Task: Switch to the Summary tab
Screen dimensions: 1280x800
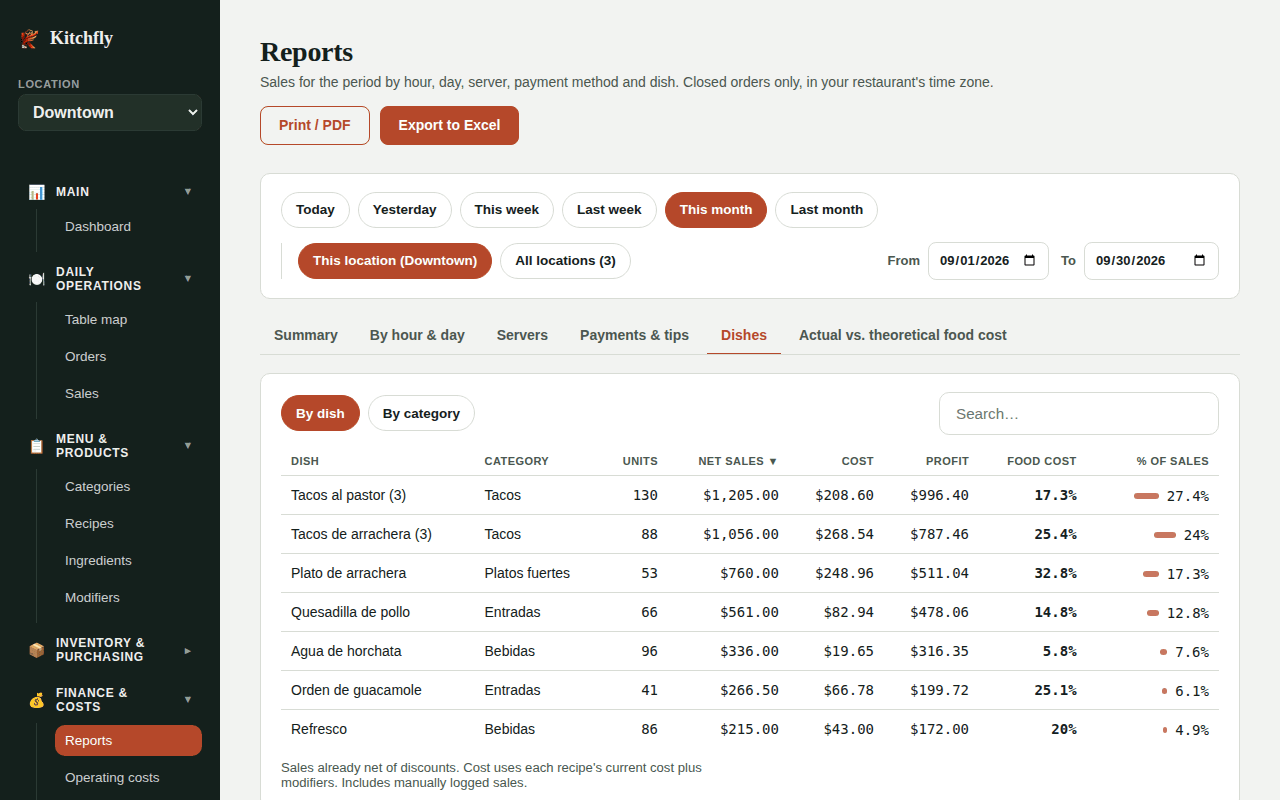Action: [x=306, y=335]
